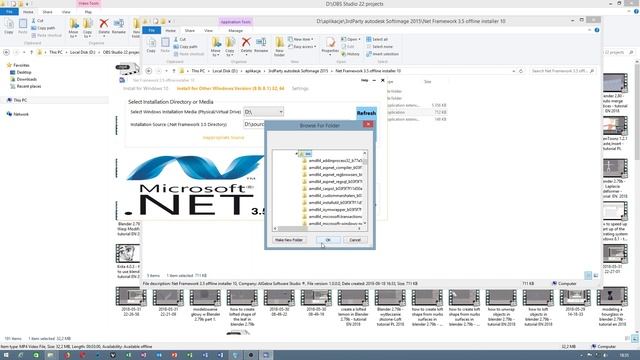Open New item dropdown in front Explorer
Screen dimensions: 640x360
pyautogui.click(x=301, y=39)
